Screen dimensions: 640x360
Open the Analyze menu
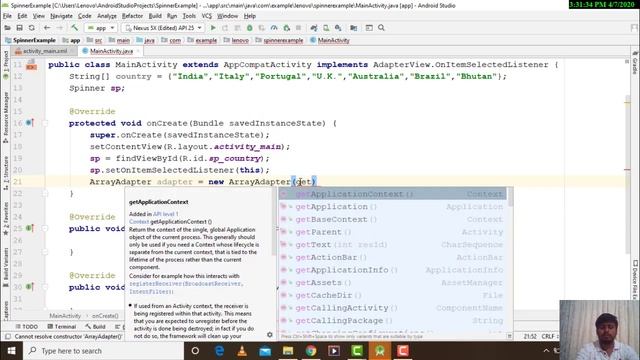pyautogui.click(x=107, y=16)
